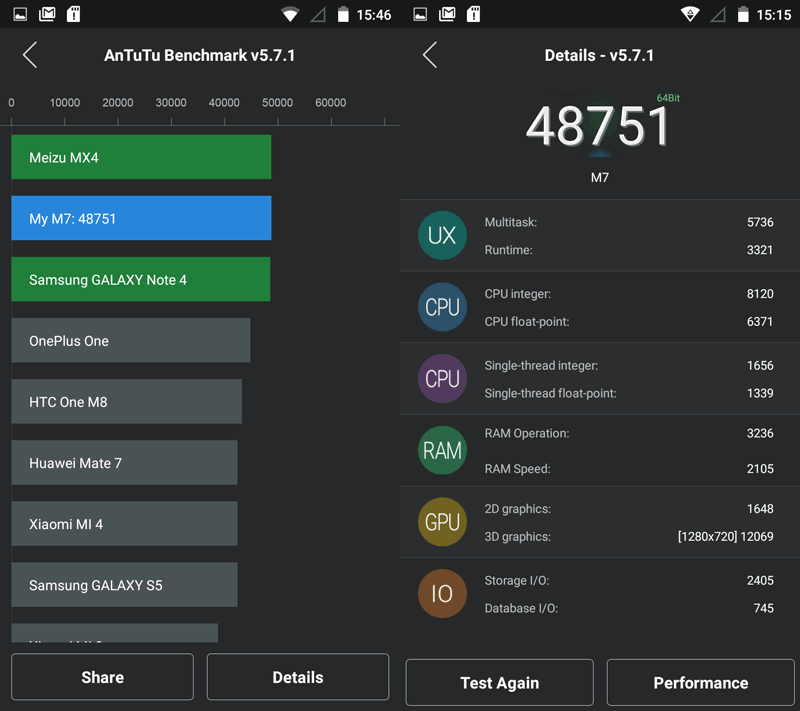Open the Details view

pyautogui.click(x=297, y=677)
